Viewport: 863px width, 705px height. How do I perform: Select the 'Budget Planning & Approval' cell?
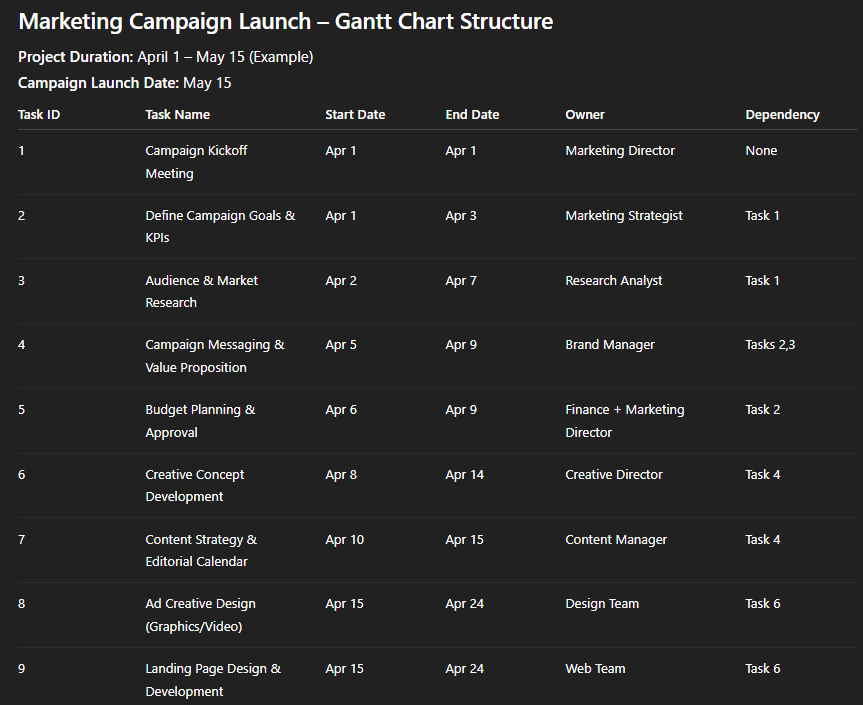point(200,421)
